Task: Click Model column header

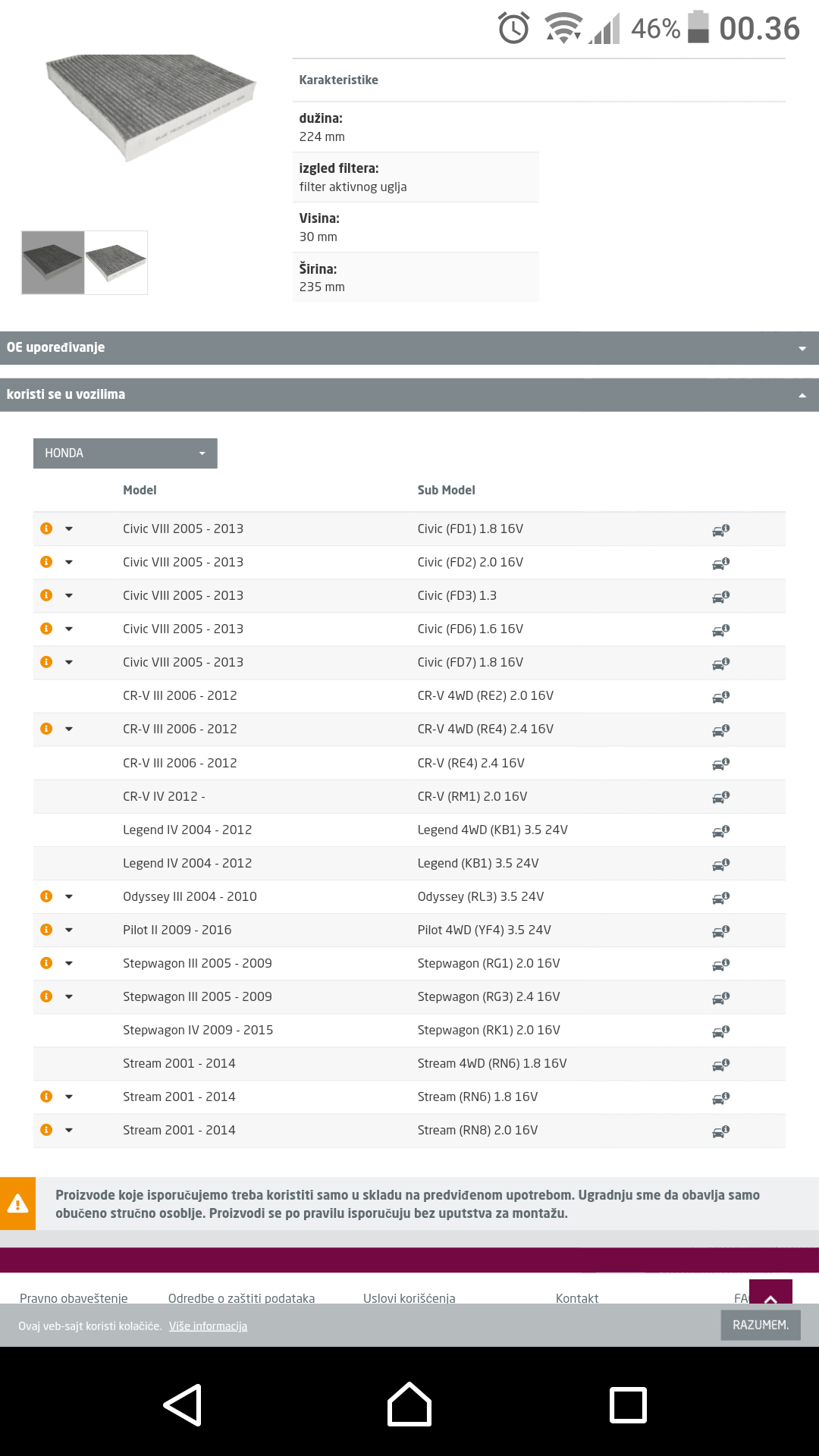Action: click(x=140, y=490)
